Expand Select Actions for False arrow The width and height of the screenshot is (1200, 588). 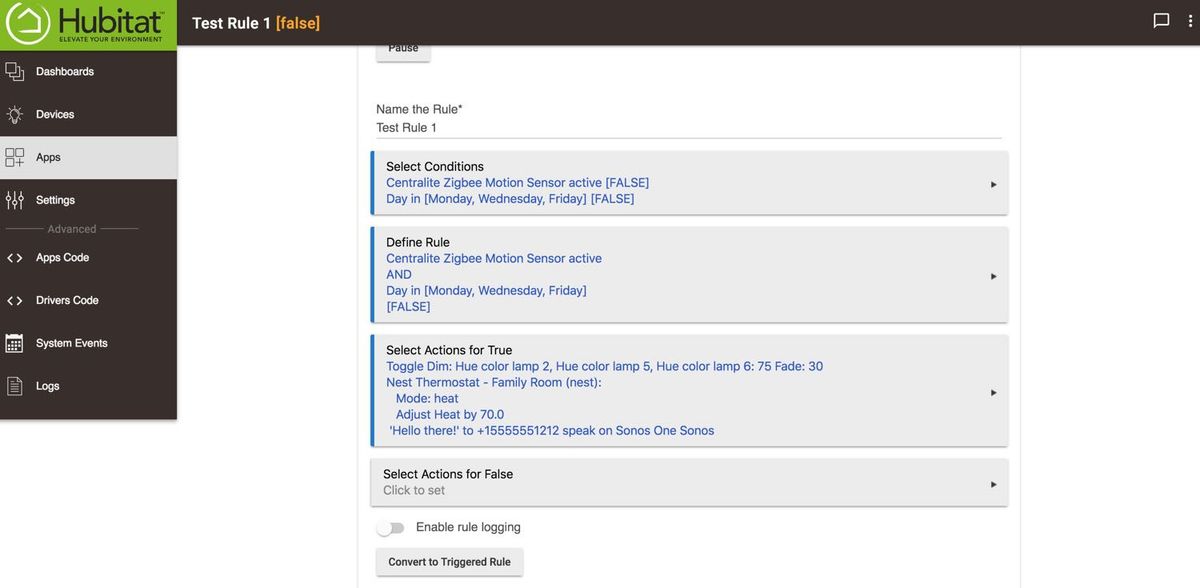coord(993,484)
